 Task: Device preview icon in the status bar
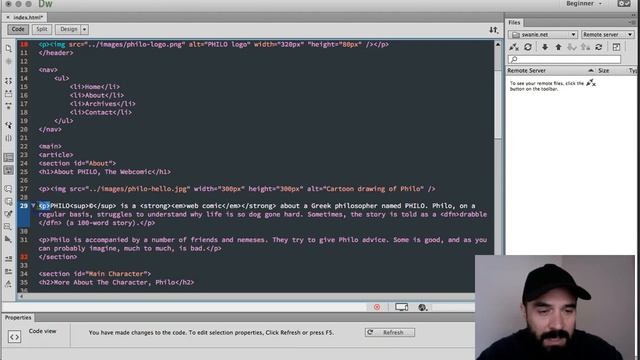tap(401, 307)
